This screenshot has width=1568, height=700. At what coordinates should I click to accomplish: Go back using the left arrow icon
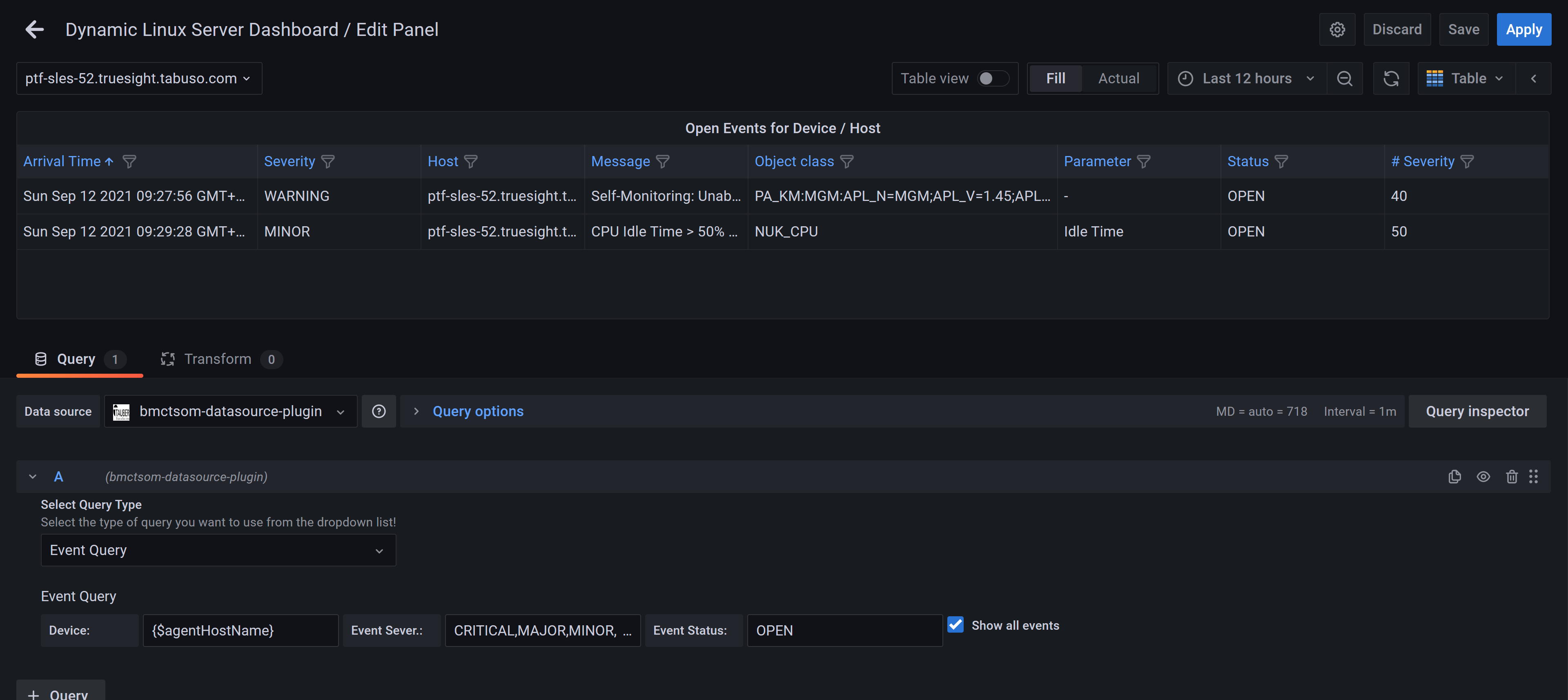pos(34,29)
